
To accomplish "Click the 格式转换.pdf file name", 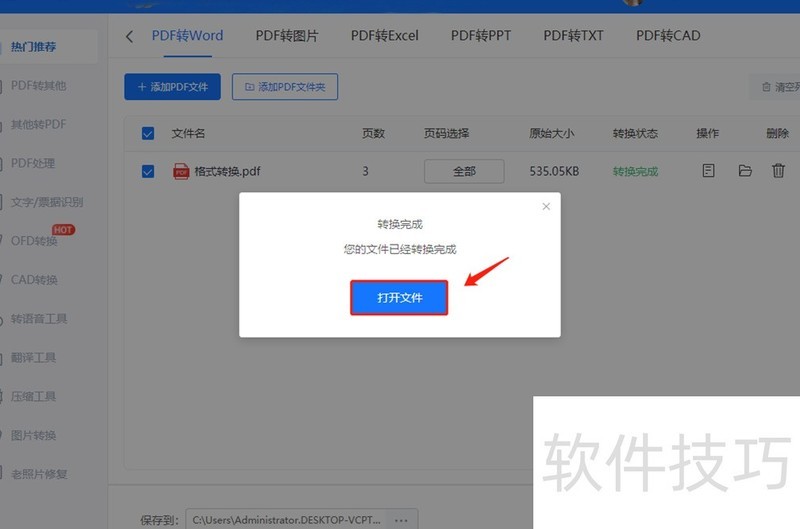I will [x=228, y=171].
